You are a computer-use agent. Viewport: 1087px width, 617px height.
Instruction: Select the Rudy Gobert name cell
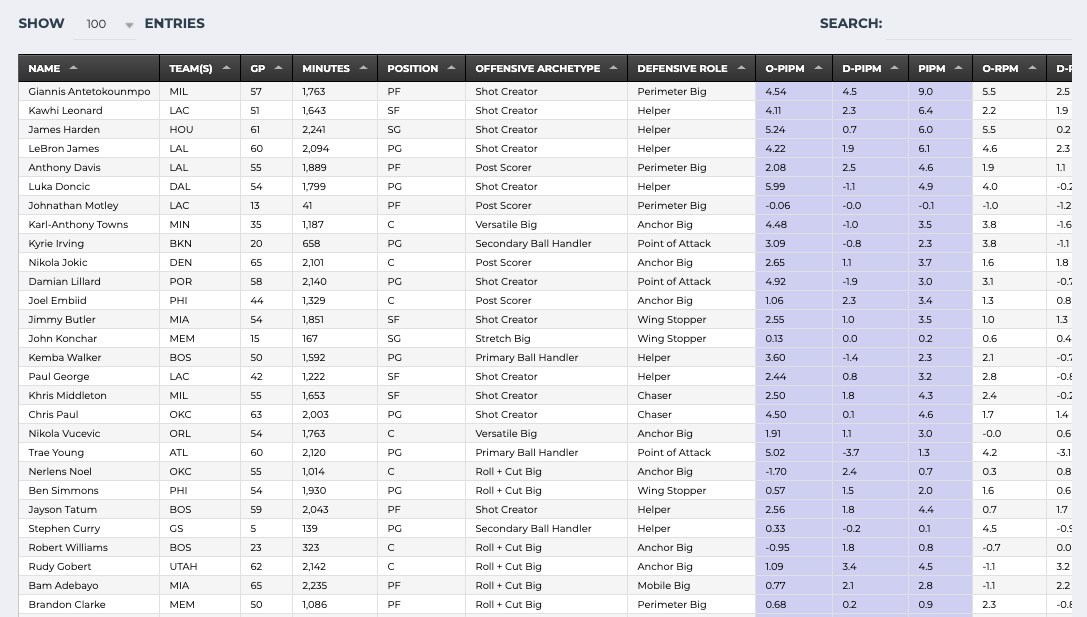[x=89, y=566]
